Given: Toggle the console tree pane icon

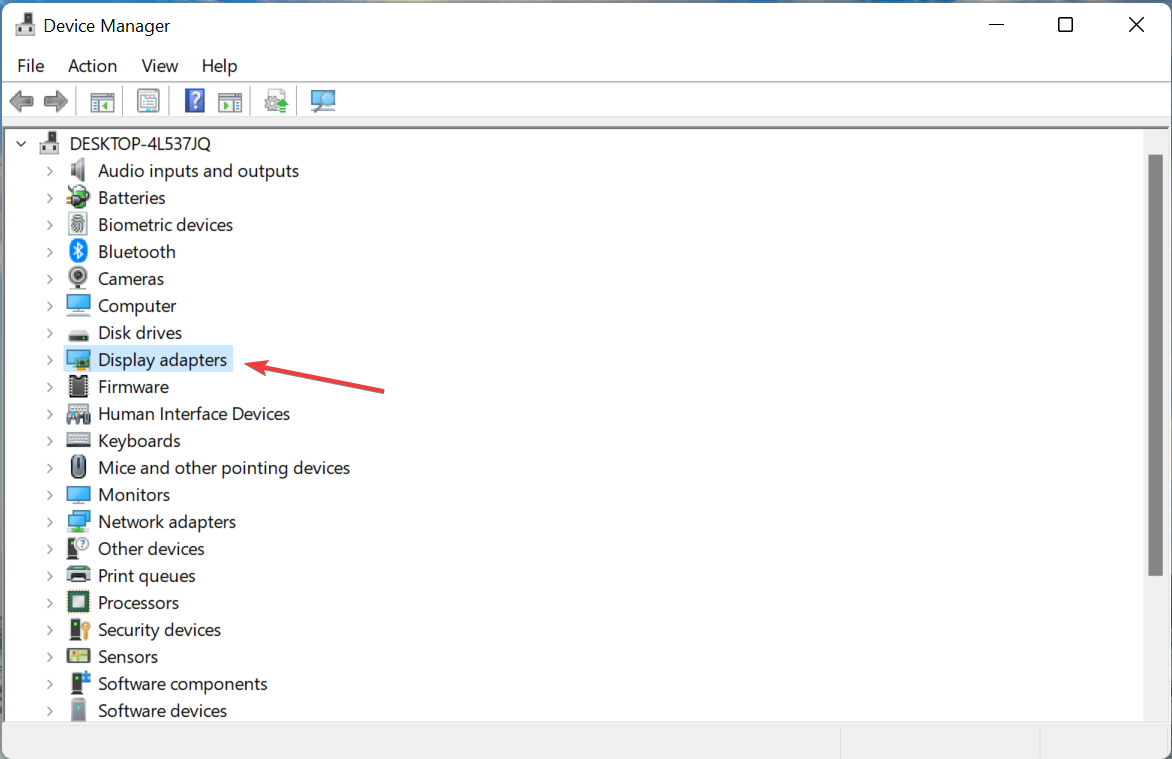Looking at the screenshot, I should 102,101.
